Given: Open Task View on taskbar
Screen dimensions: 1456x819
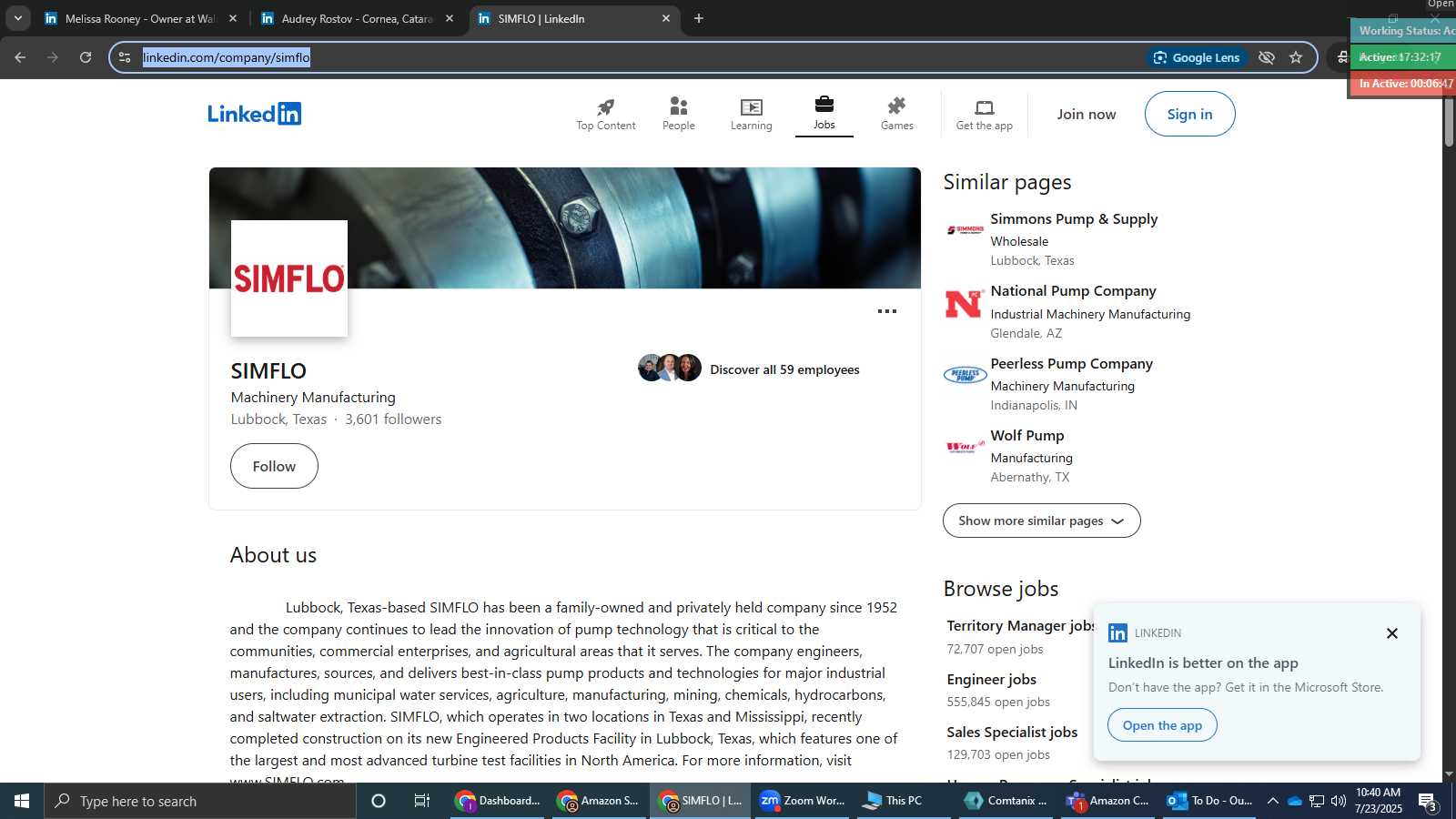Looking at the screenshot, I should tap(422, 801).
